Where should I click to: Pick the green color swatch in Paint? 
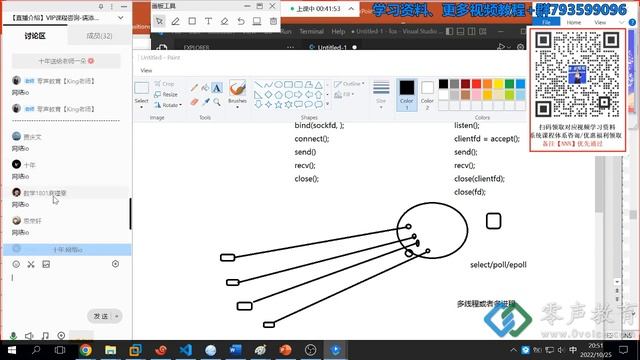(x=509, y=84)
